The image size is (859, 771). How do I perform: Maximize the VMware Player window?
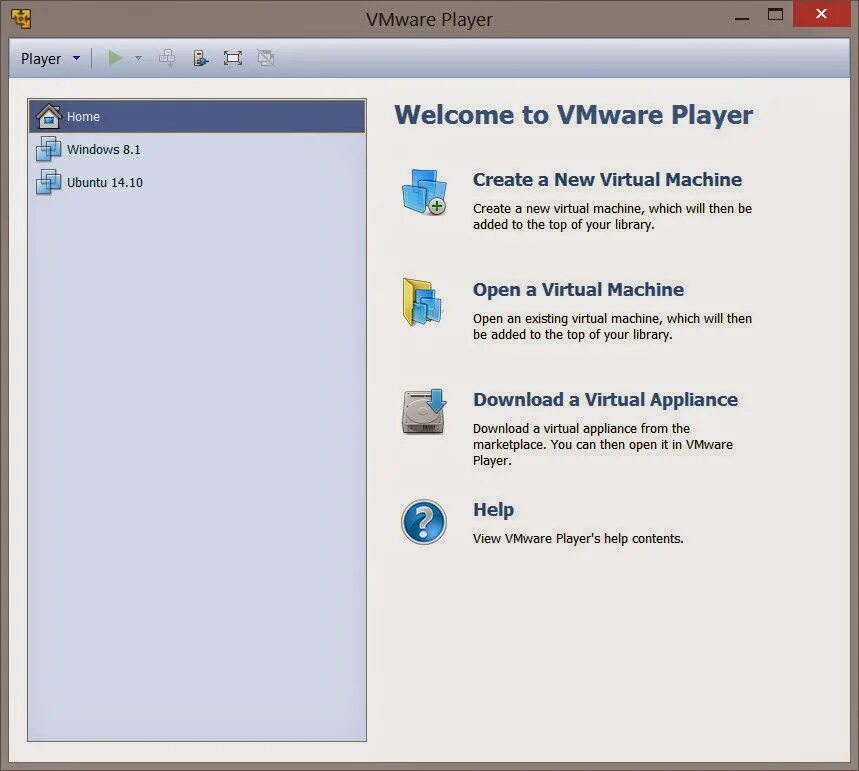click(x=775, y=14)
